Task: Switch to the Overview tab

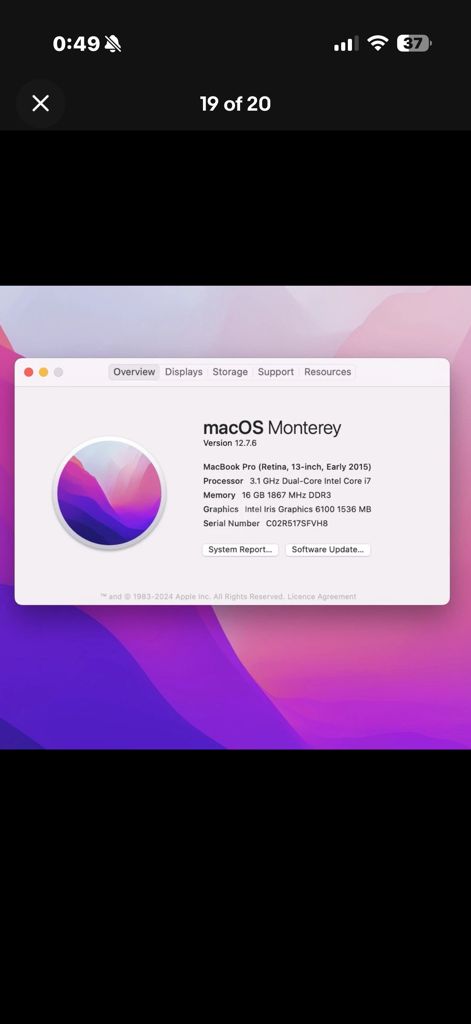Action: 134,372
